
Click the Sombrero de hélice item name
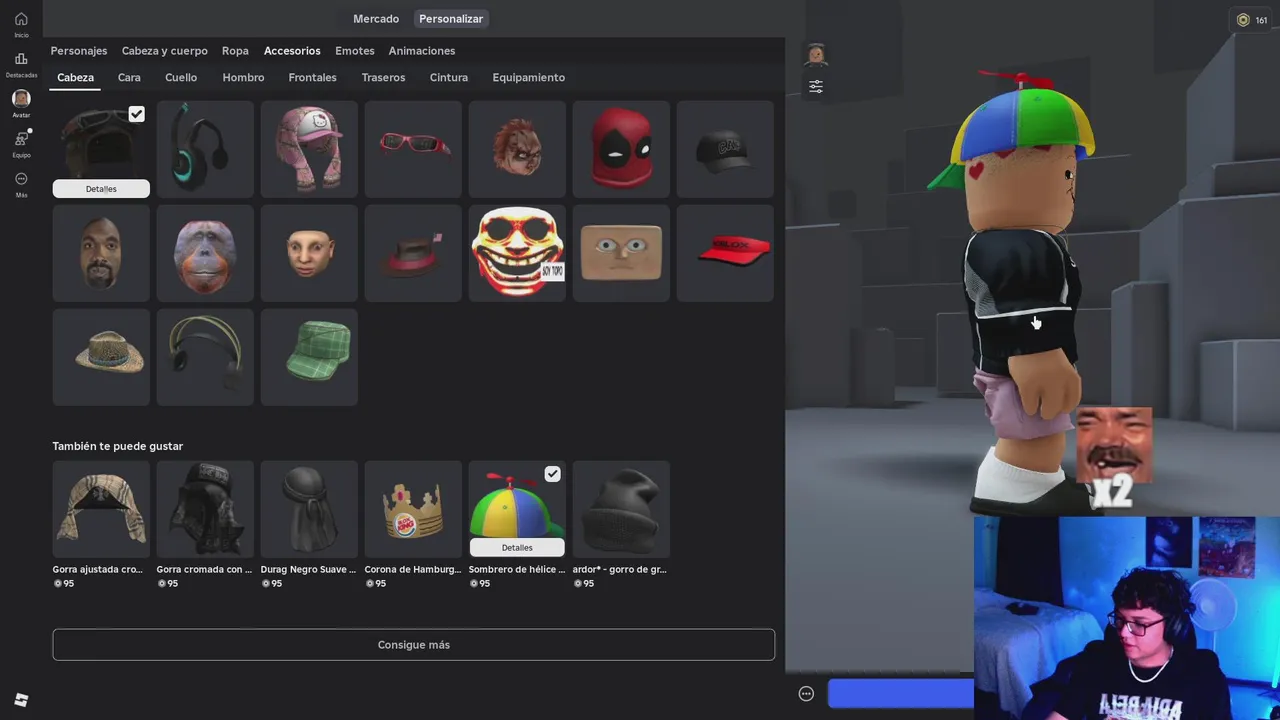(517, 569)
